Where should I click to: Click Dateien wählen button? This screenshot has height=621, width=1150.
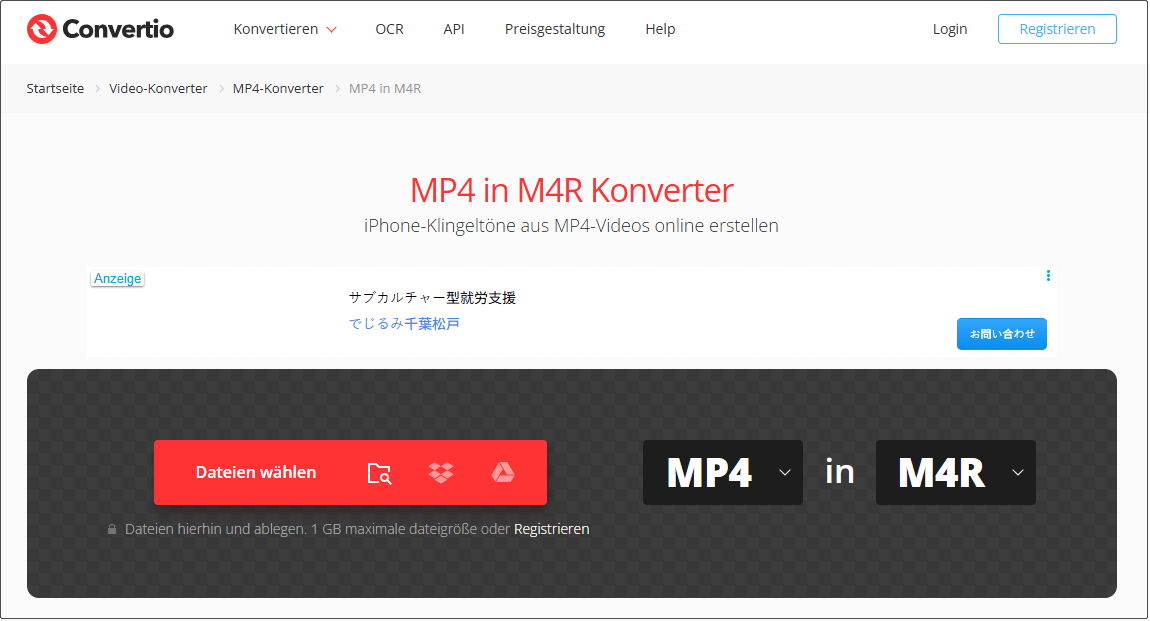pos(256,473)
